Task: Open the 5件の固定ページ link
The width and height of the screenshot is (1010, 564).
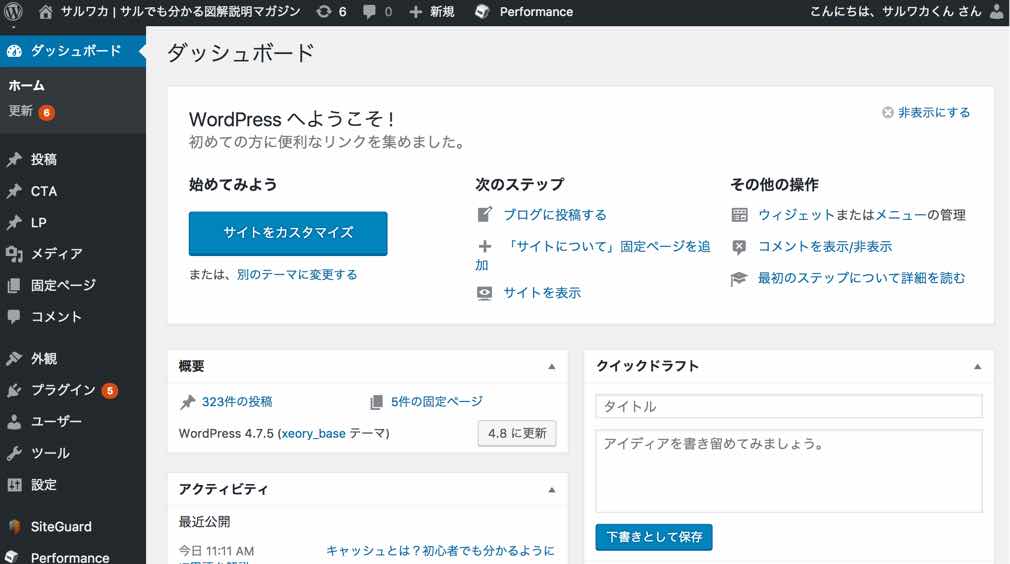Action: click(x=437, y=402)
